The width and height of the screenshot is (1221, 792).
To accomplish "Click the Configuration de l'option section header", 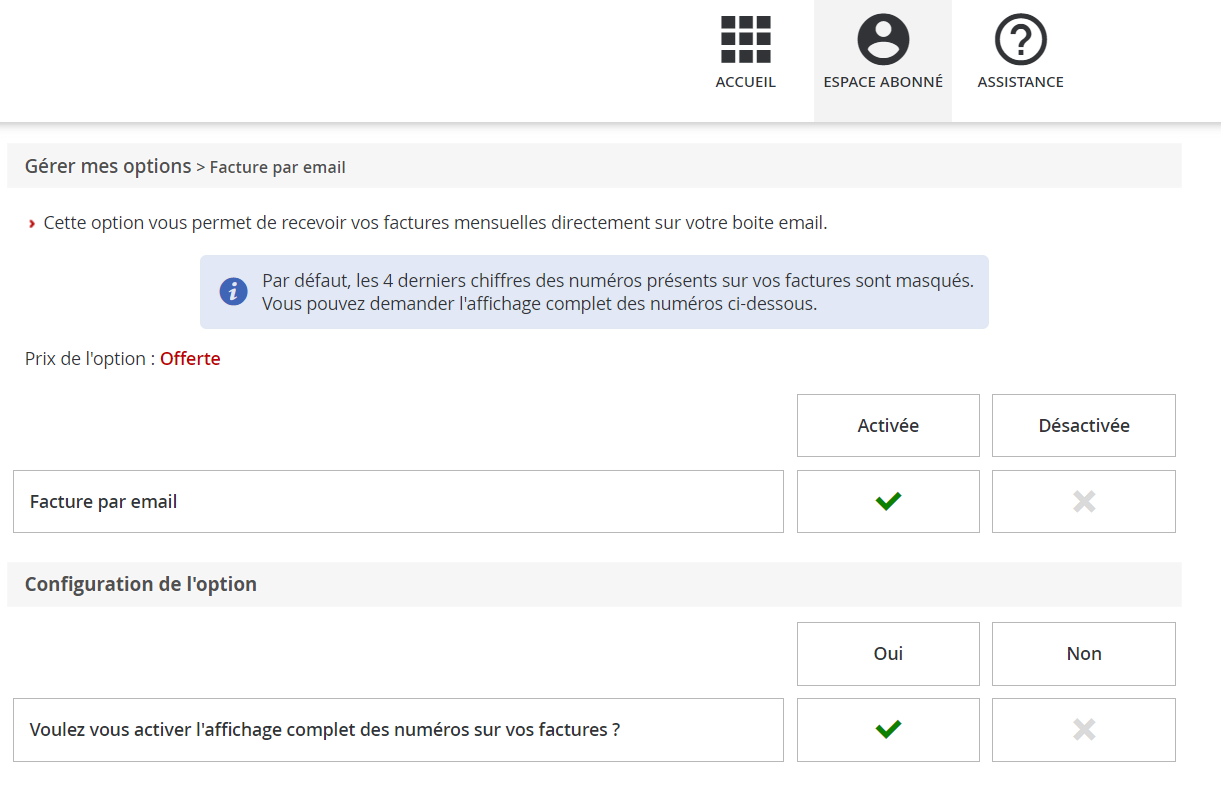I will tap(141, 584).
